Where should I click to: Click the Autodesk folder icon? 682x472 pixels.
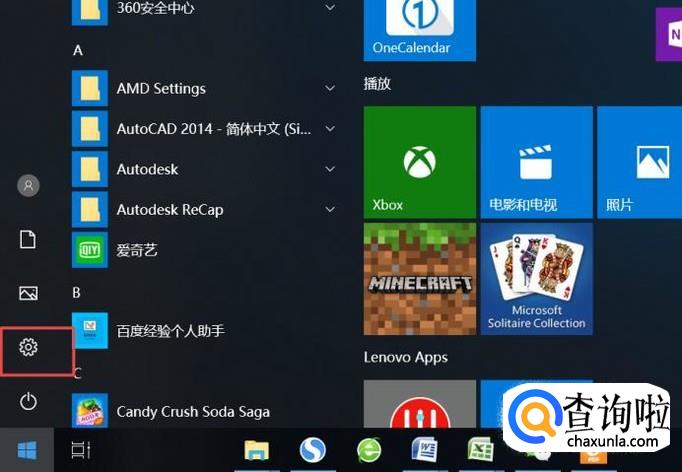pos(90,169)
